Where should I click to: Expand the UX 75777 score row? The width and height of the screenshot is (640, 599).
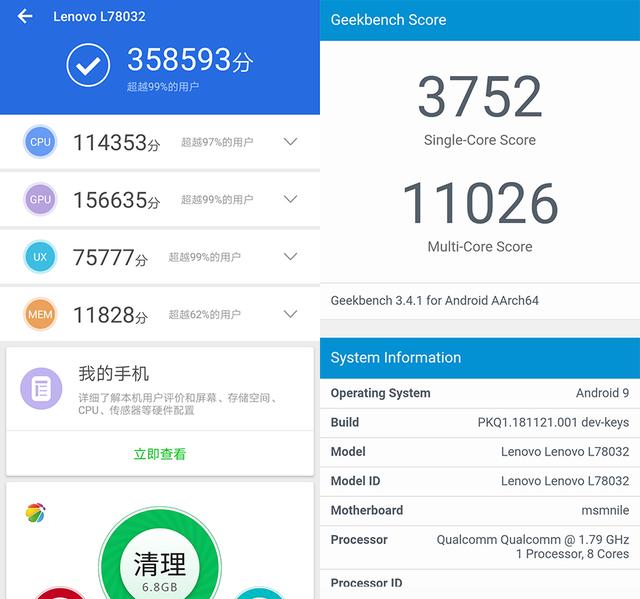(290, 257)
